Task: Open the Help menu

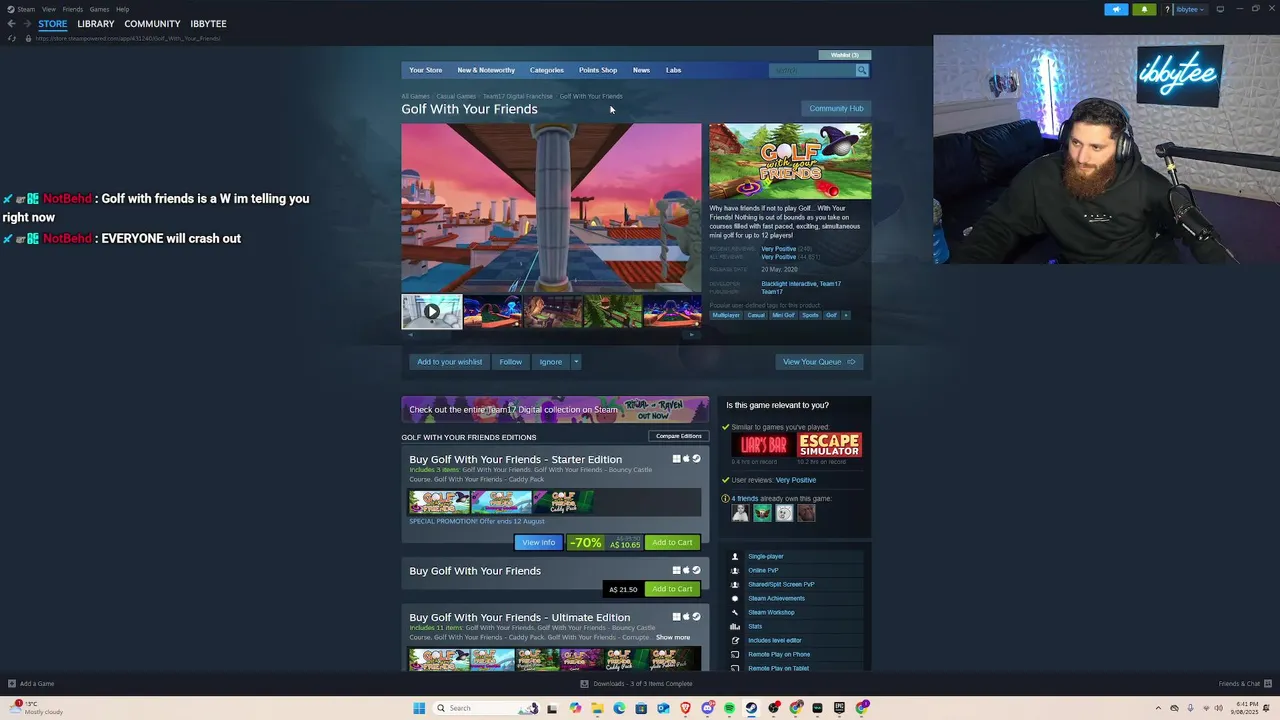Action: [x=122, y=9]
